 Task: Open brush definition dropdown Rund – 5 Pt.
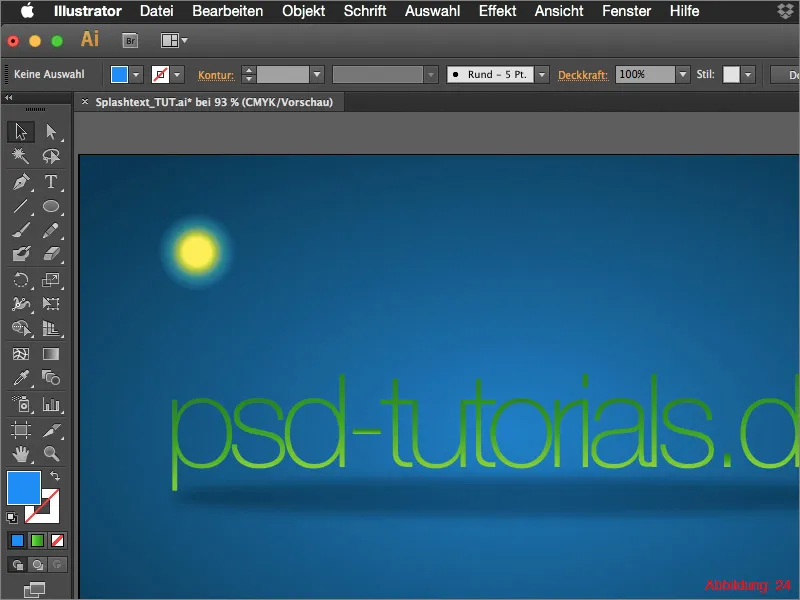click(542, 74)
